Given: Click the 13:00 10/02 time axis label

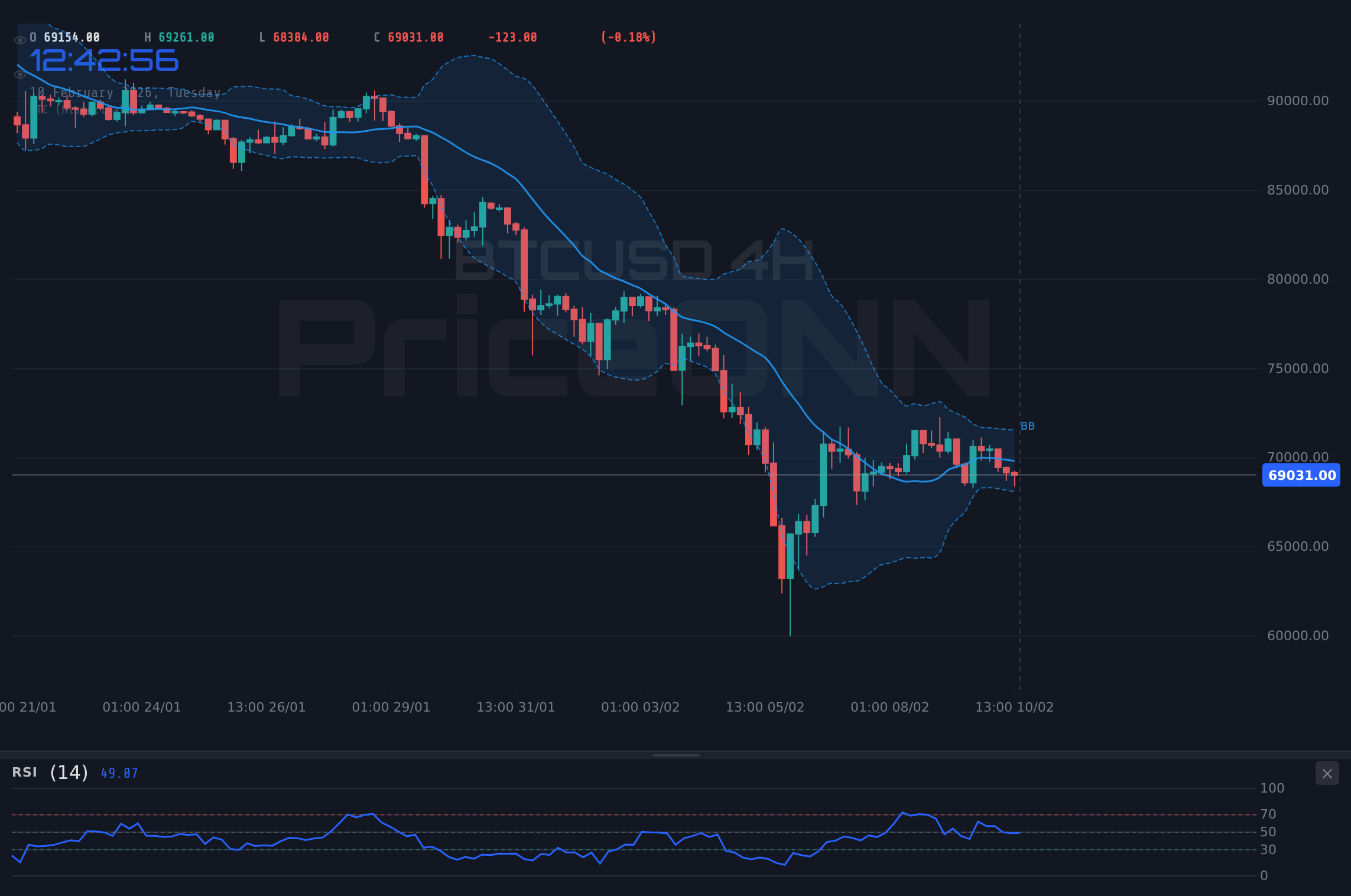Looking at the screenshot, I should 1015,707.
